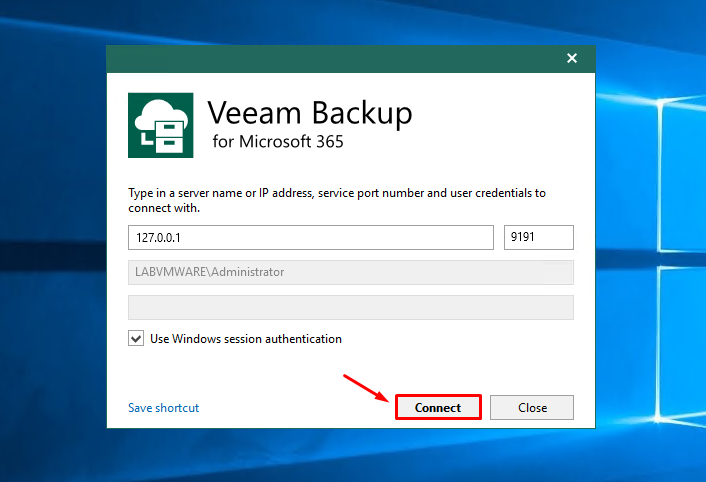706x482 pixels.
Task: Click the 'Use Windows session authentication' label
Action: 246,338
